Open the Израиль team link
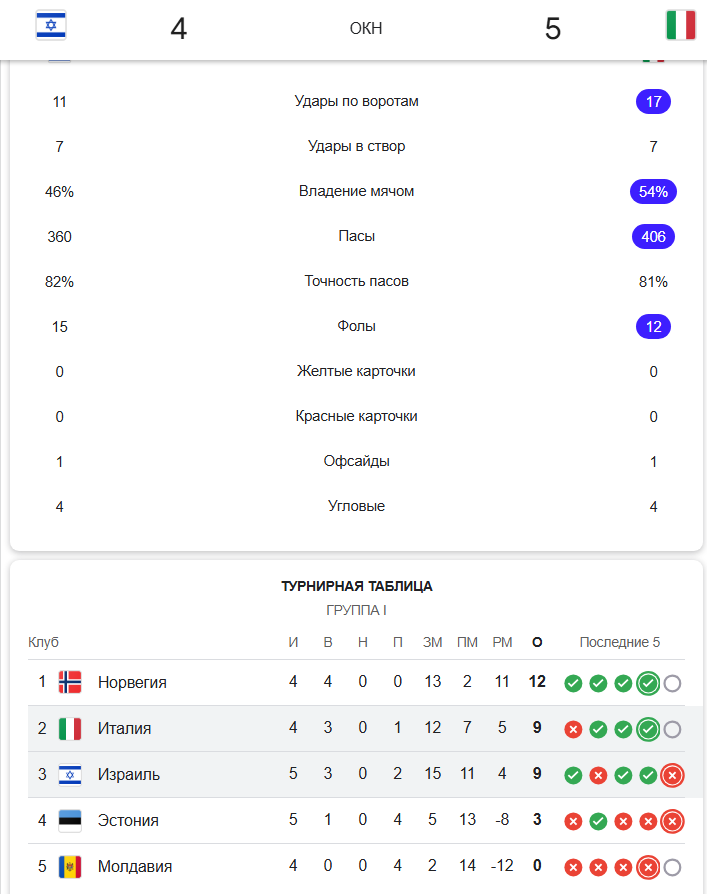 pos(129,775)
